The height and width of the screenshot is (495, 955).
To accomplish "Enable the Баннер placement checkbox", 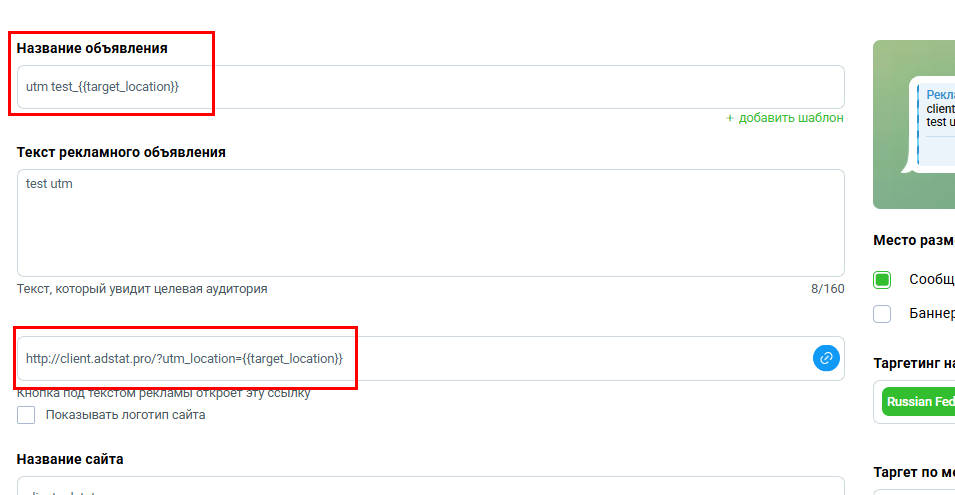I will point(882,314).
